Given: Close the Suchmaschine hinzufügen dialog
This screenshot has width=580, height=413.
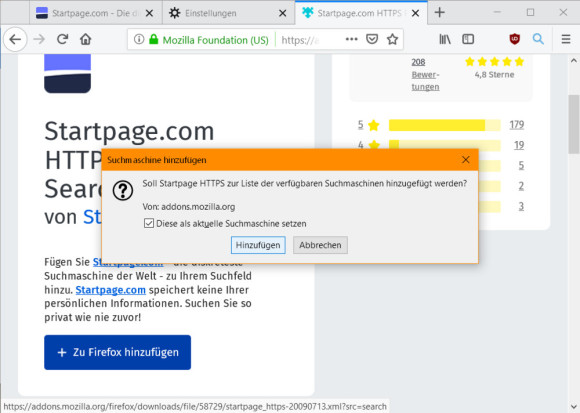Looking at the screenshot, I should [465, 160].
